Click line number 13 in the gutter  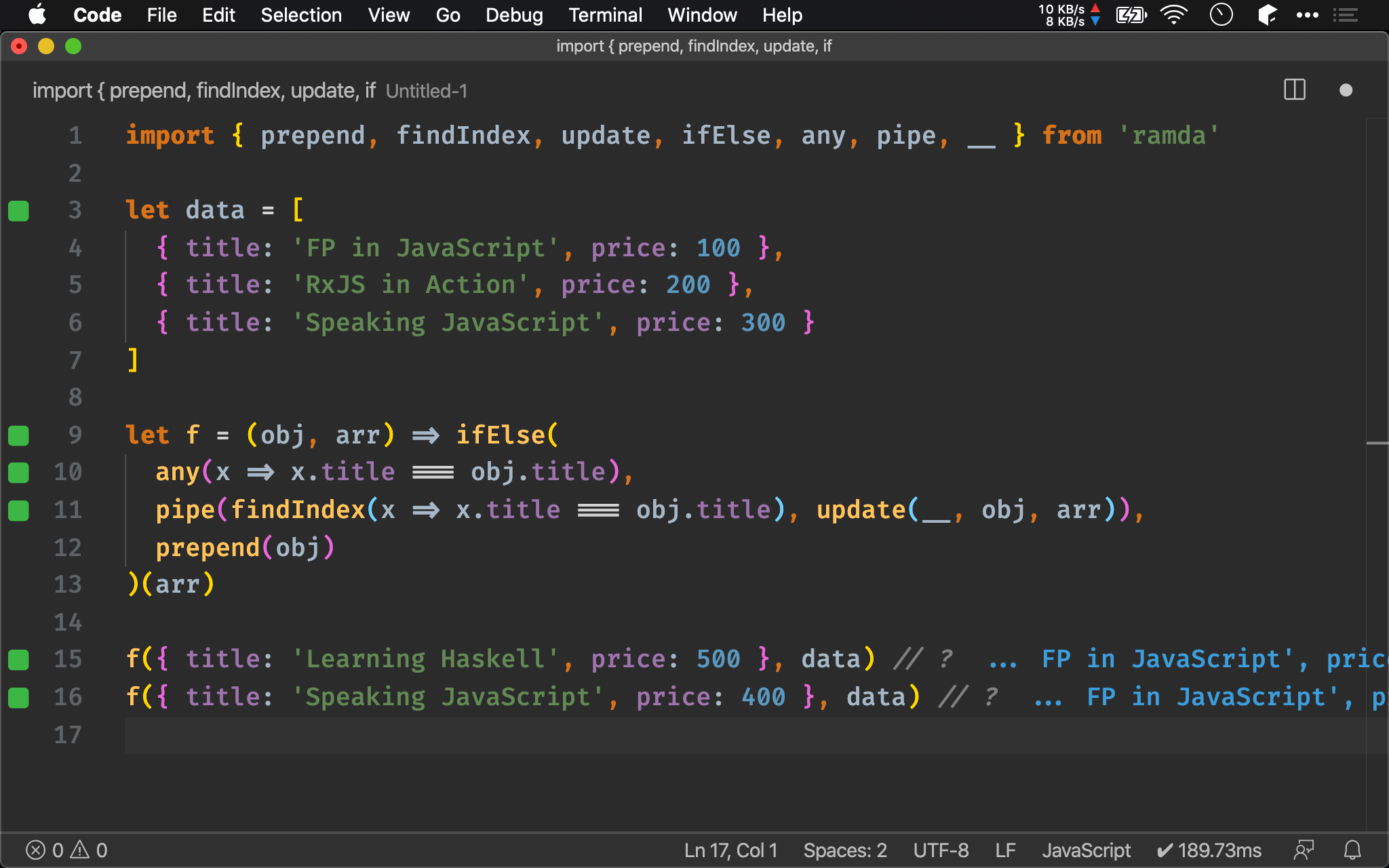68,585
